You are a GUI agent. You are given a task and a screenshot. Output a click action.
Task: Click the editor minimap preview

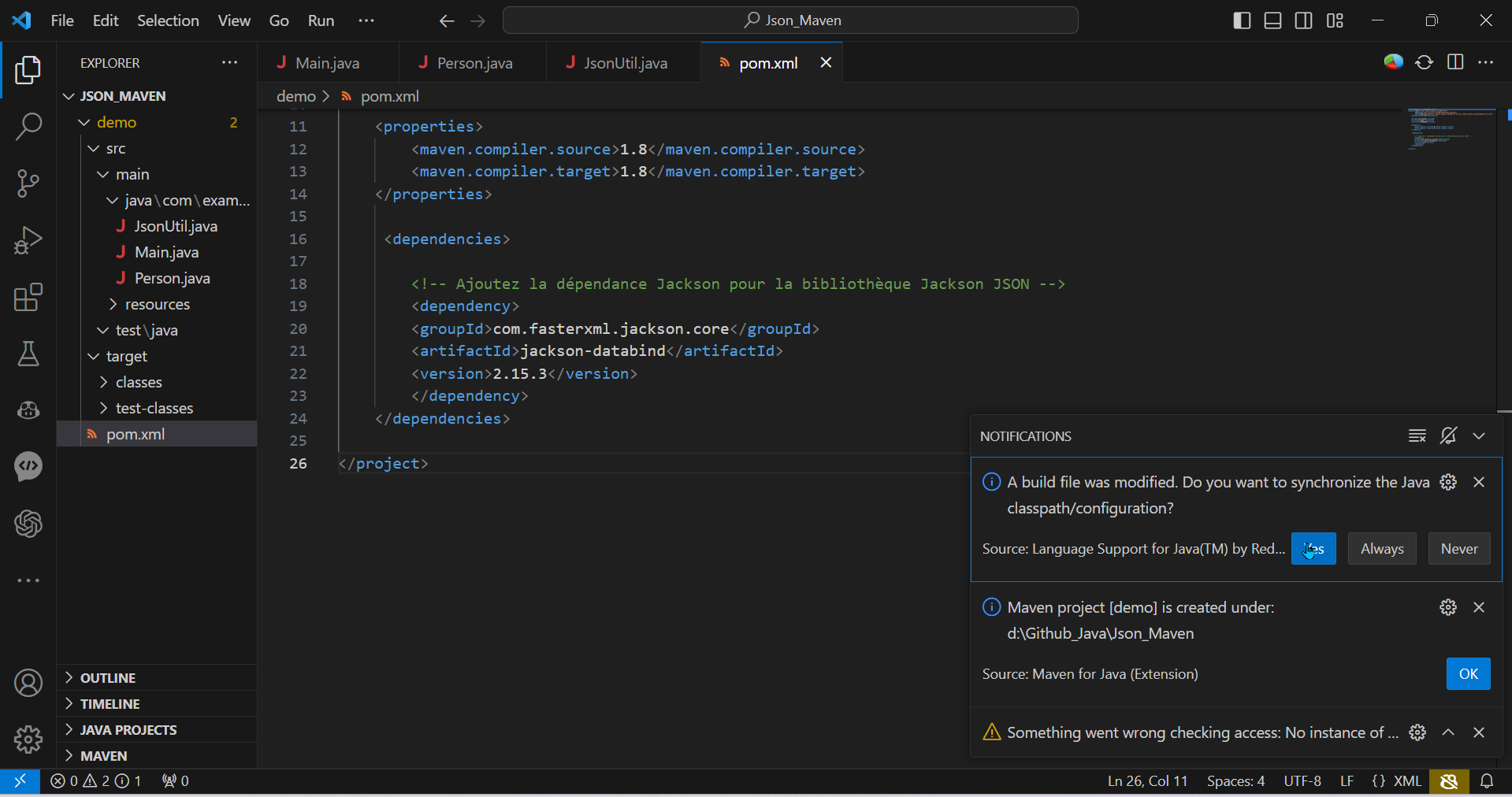[1451, 130]
